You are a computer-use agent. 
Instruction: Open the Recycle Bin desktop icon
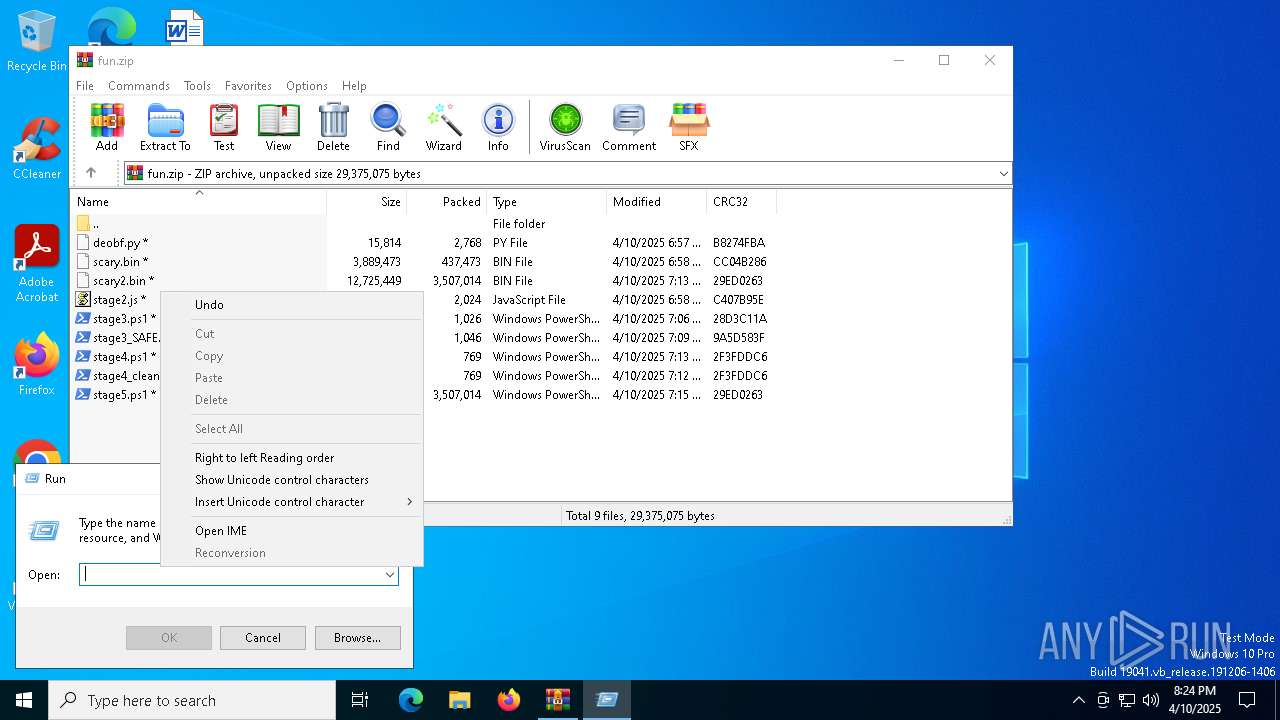[x=37, y=41]
